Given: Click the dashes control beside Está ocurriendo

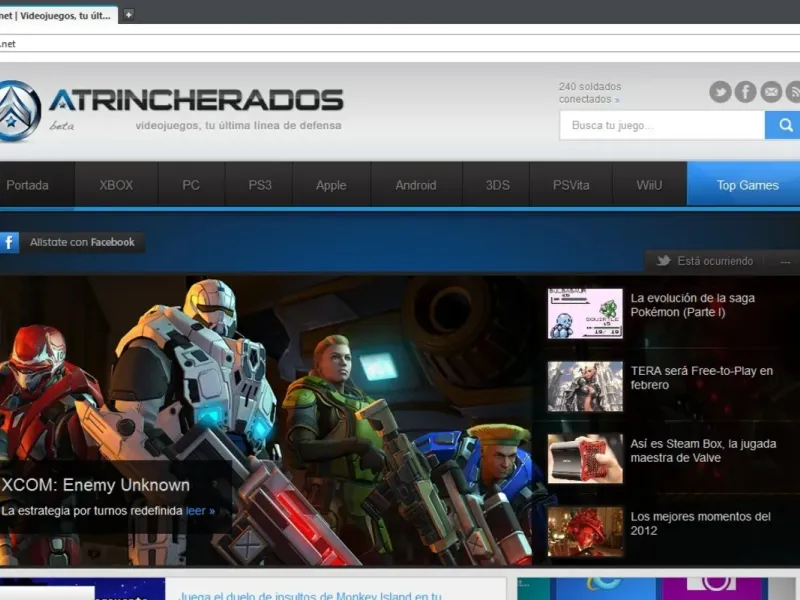Looking at the screenshot, I should 785,261.
